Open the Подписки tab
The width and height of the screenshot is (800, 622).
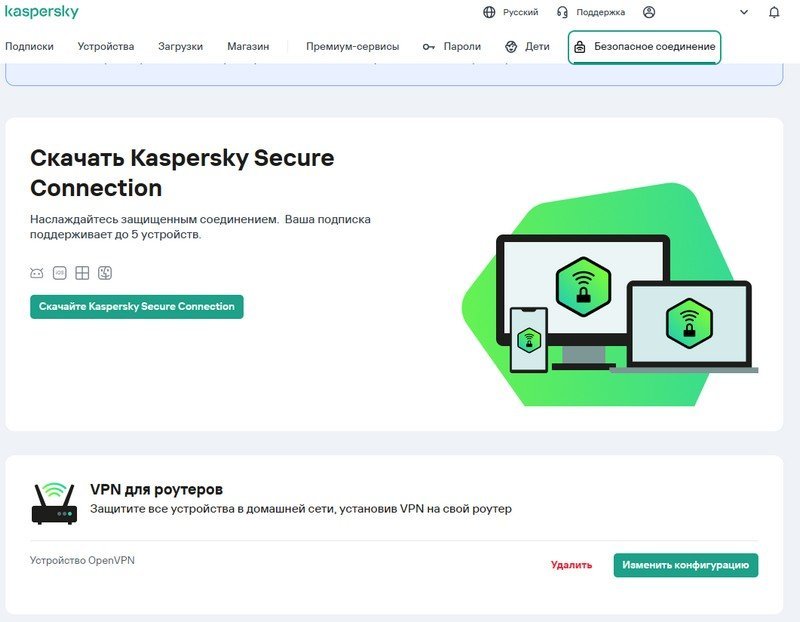[29, 47]
